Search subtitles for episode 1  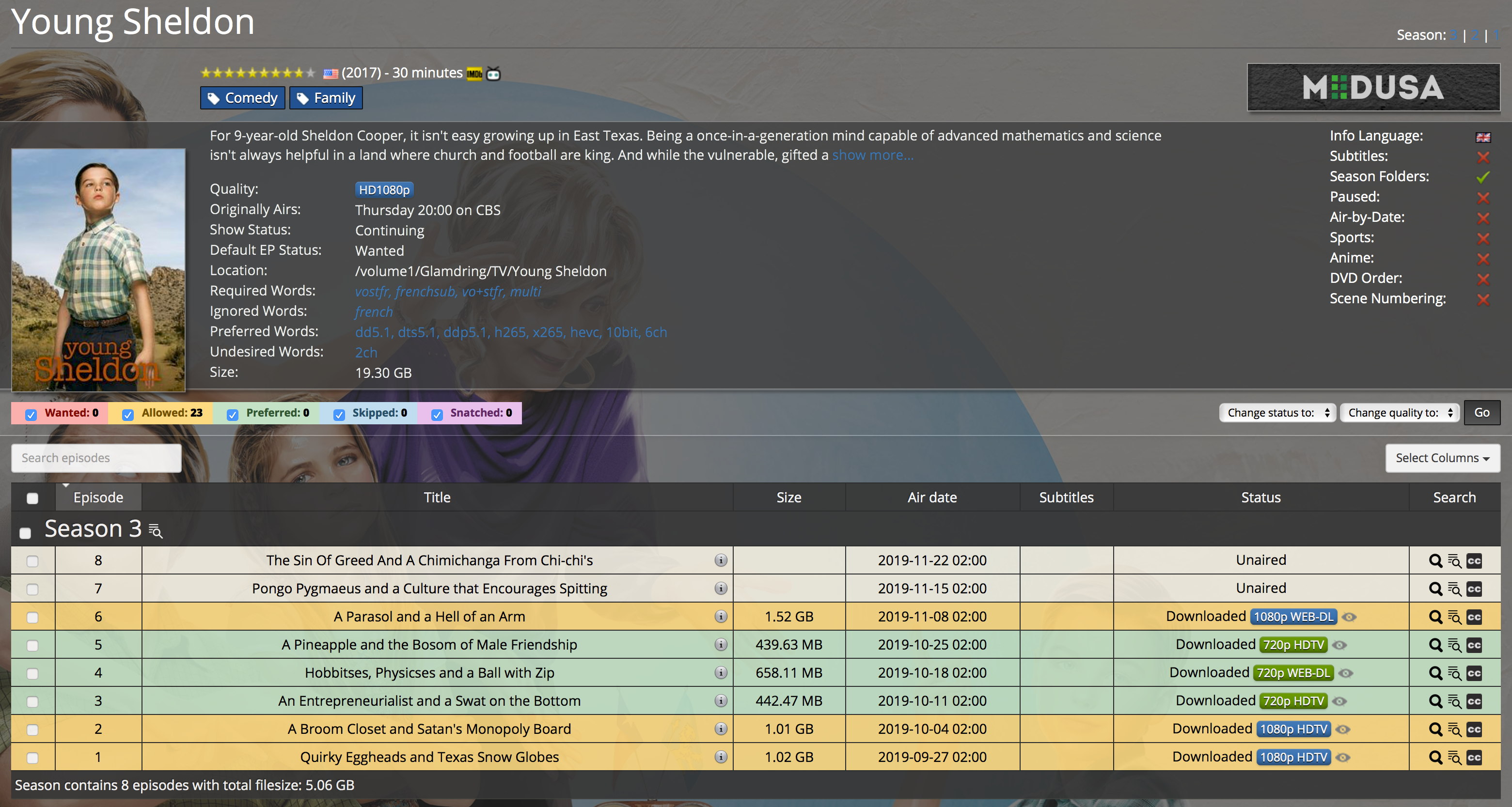(x=1474, y=758)
